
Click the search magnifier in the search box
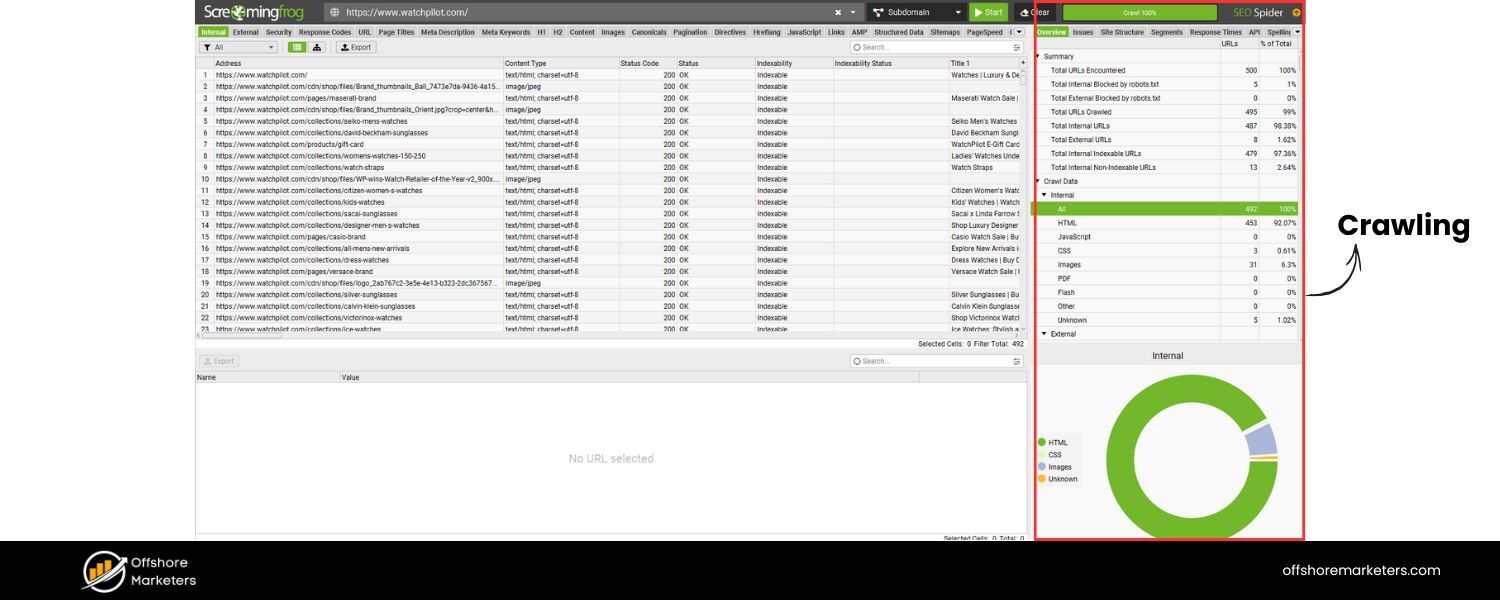coord(858,46)
